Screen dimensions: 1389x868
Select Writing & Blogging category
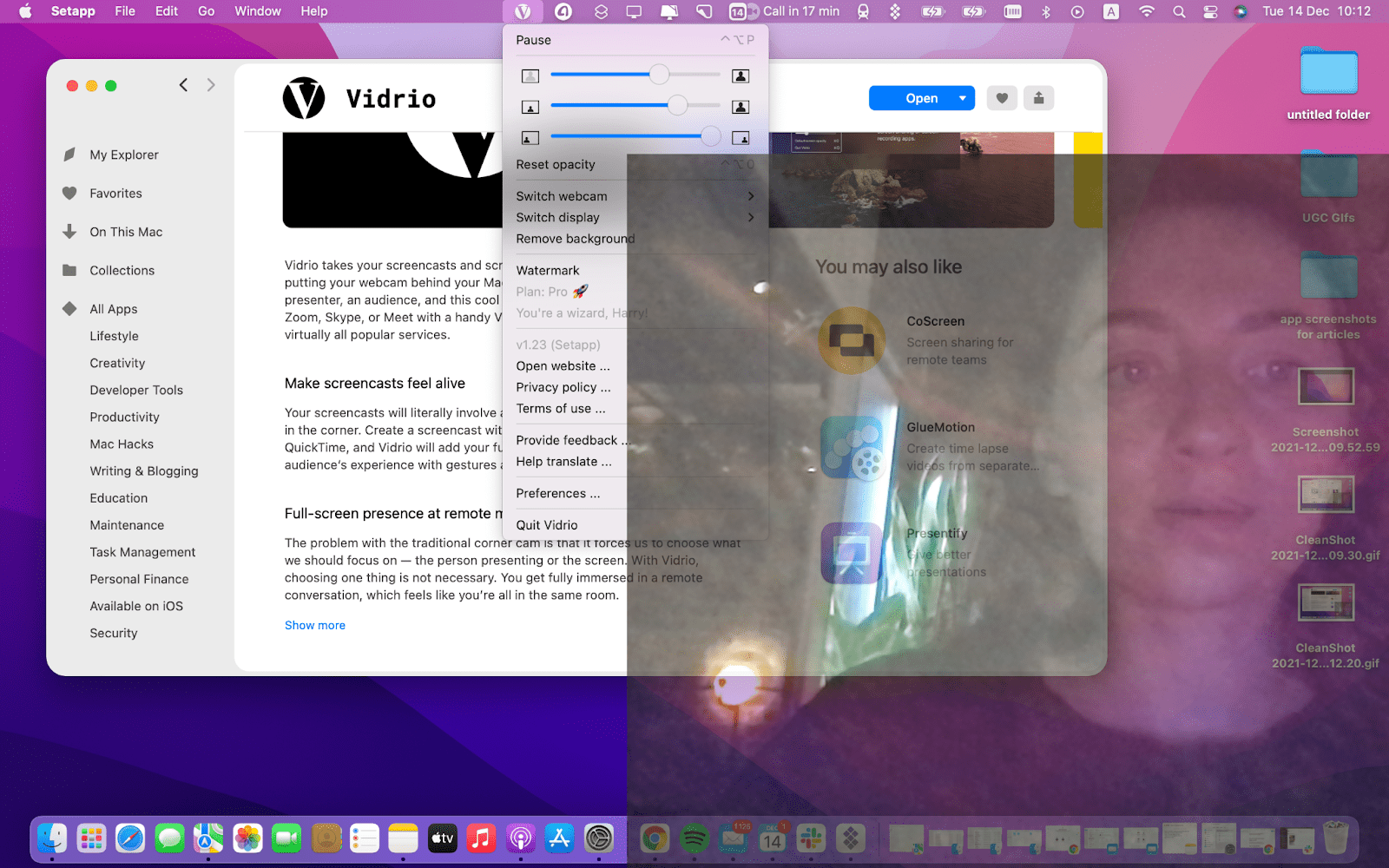[x=144, y=470]
